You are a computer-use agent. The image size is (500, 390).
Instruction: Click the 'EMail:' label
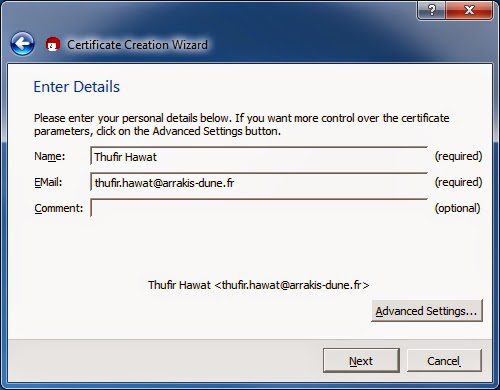tap(48, 182)
